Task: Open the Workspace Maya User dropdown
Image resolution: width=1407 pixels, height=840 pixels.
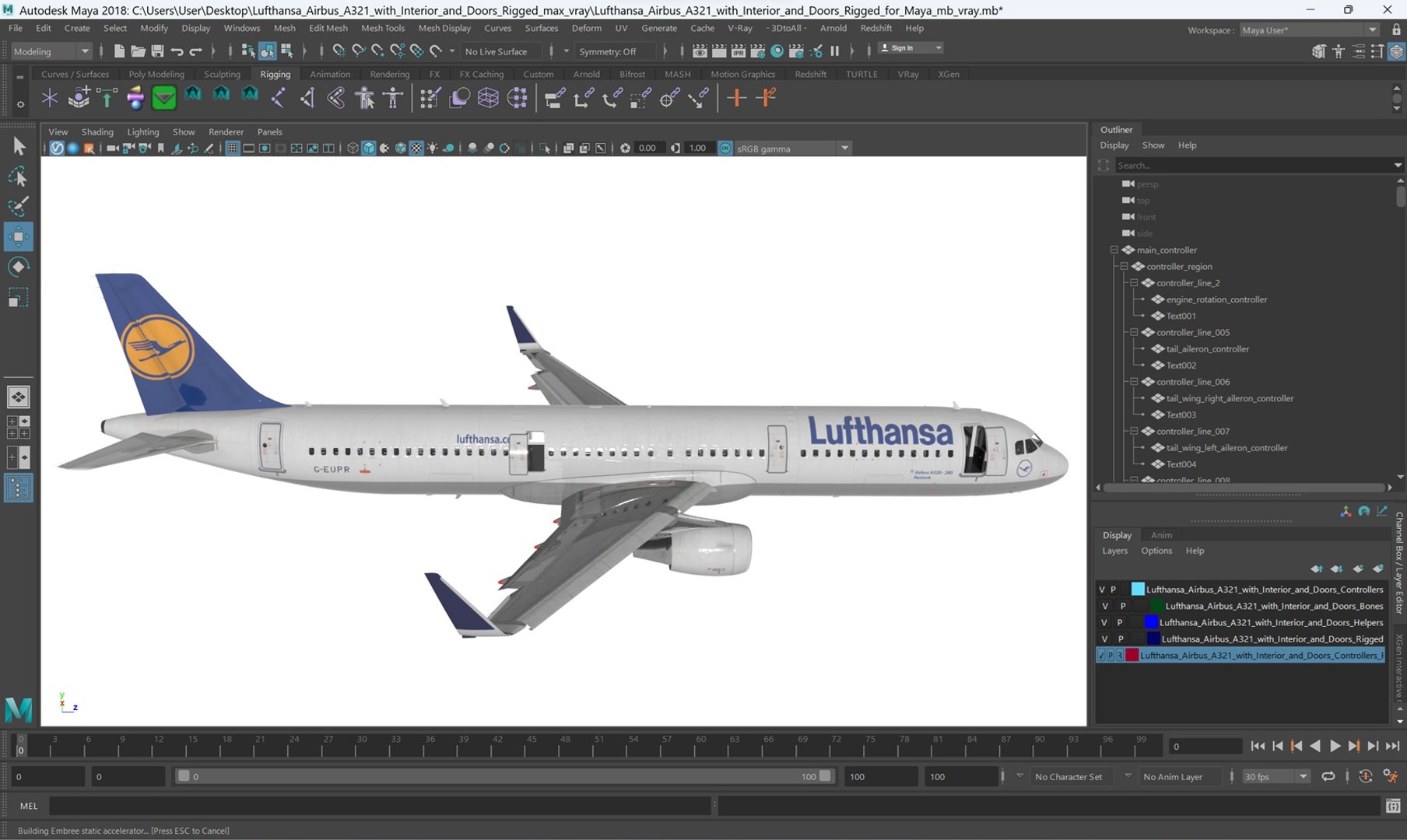Action: point(1309,30)
